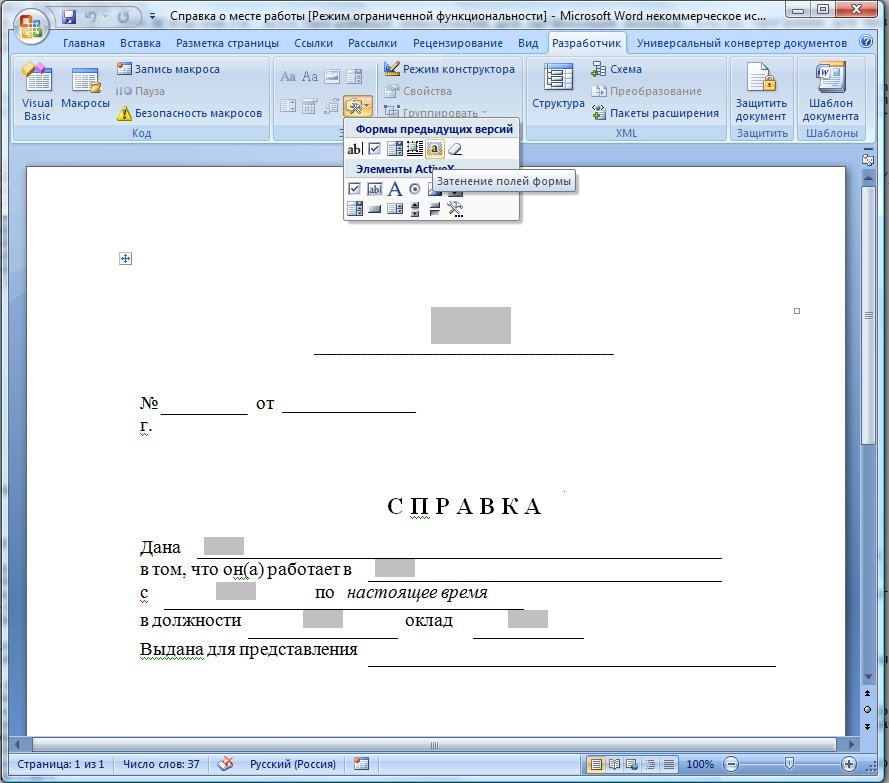889x783 pixels.
Task: Click Страница: 1 из 1 indicator
Action: tap(61, 764)
